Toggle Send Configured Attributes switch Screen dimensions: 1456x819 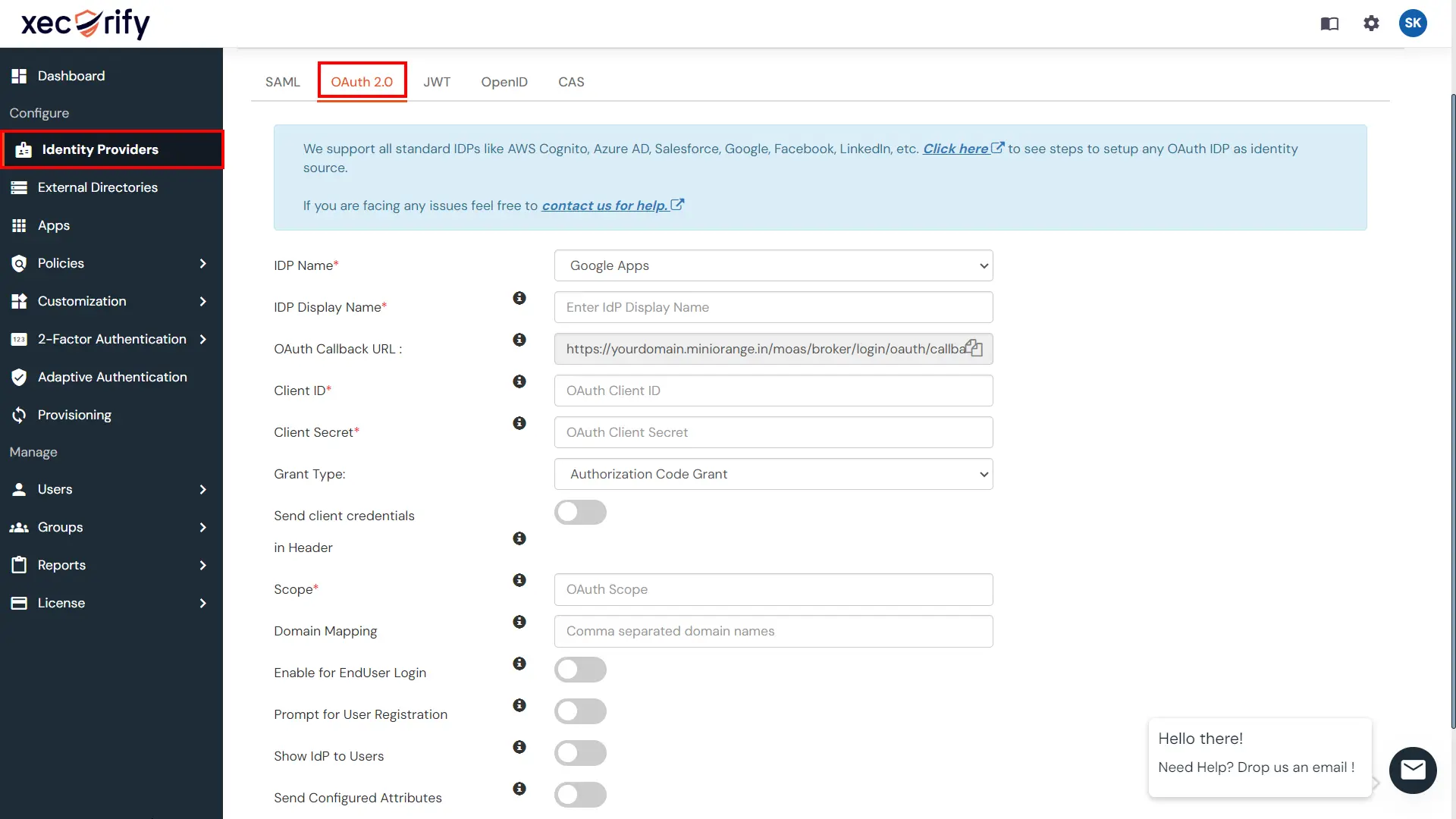[581, 794]
